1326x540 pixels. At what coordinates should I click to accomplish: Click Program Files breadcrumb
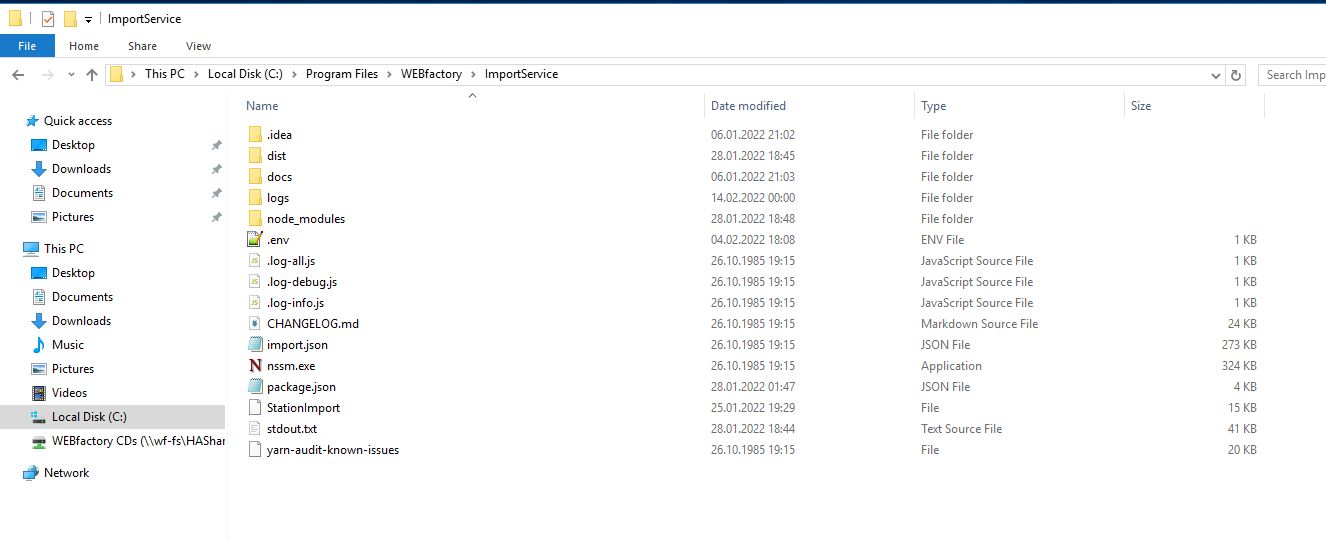(342, 74)
